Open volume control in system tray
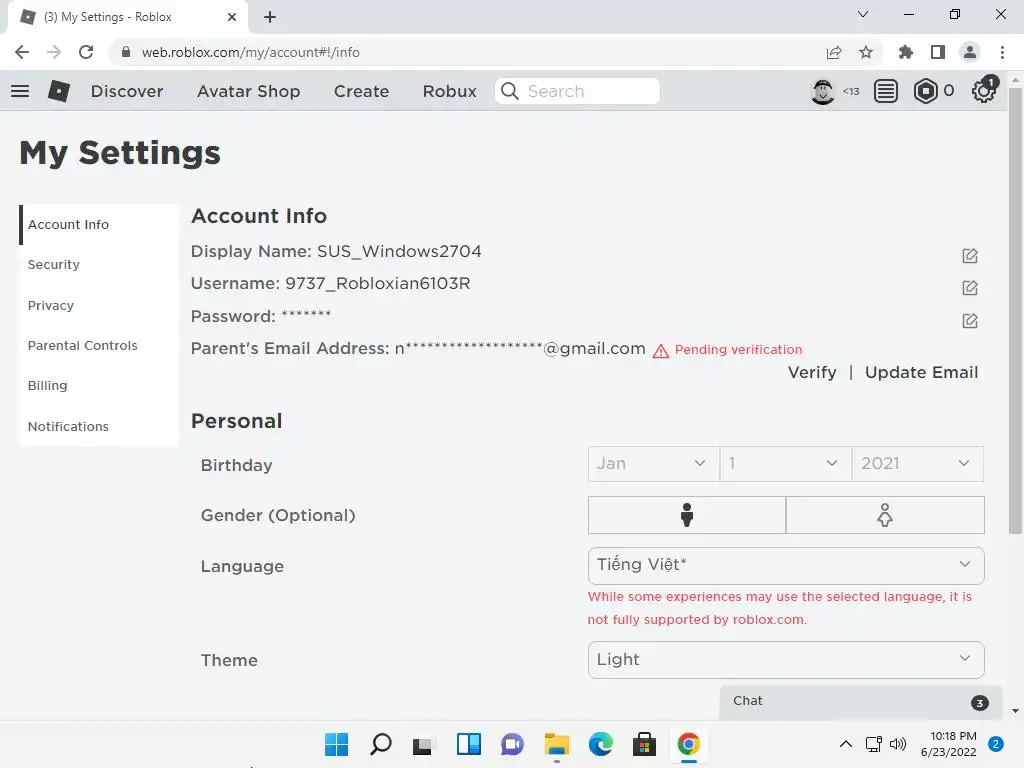This screenshot has width=1024, height=768. [x=898, y=744]
